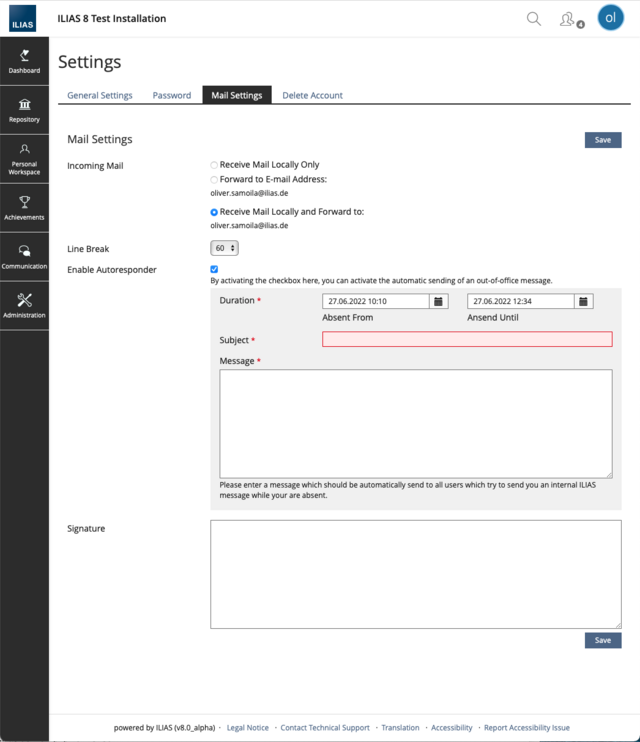Image resolution: width=640 pixels, height=742 pixels.
Task: Go to Personal Workspace in sidebar
Action: tap(24, 159)
